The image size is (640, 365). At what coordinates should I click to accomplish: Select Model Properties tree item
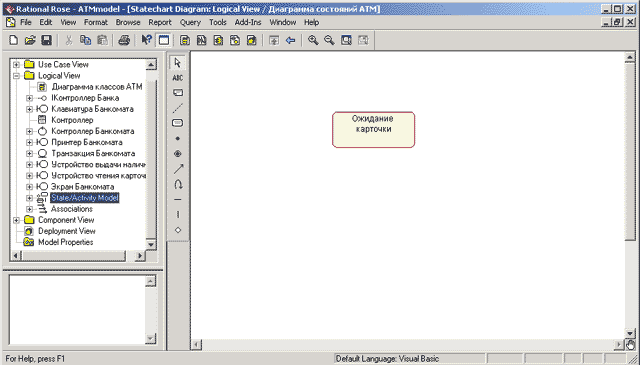tap(65, 242)
